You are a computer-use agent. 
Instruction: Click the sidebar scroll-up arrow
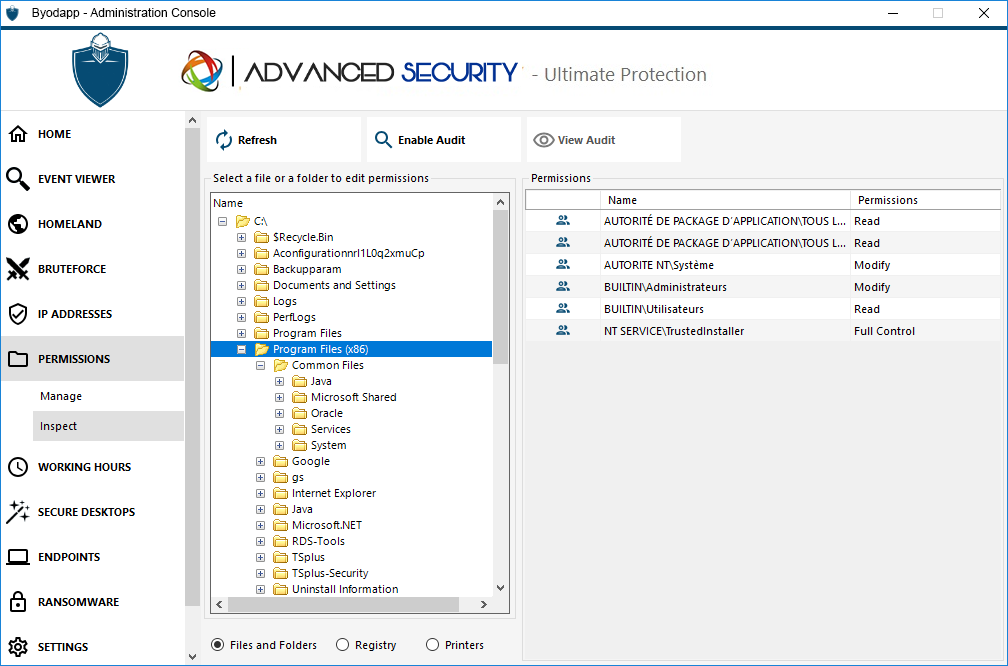[x=192, y=120]
